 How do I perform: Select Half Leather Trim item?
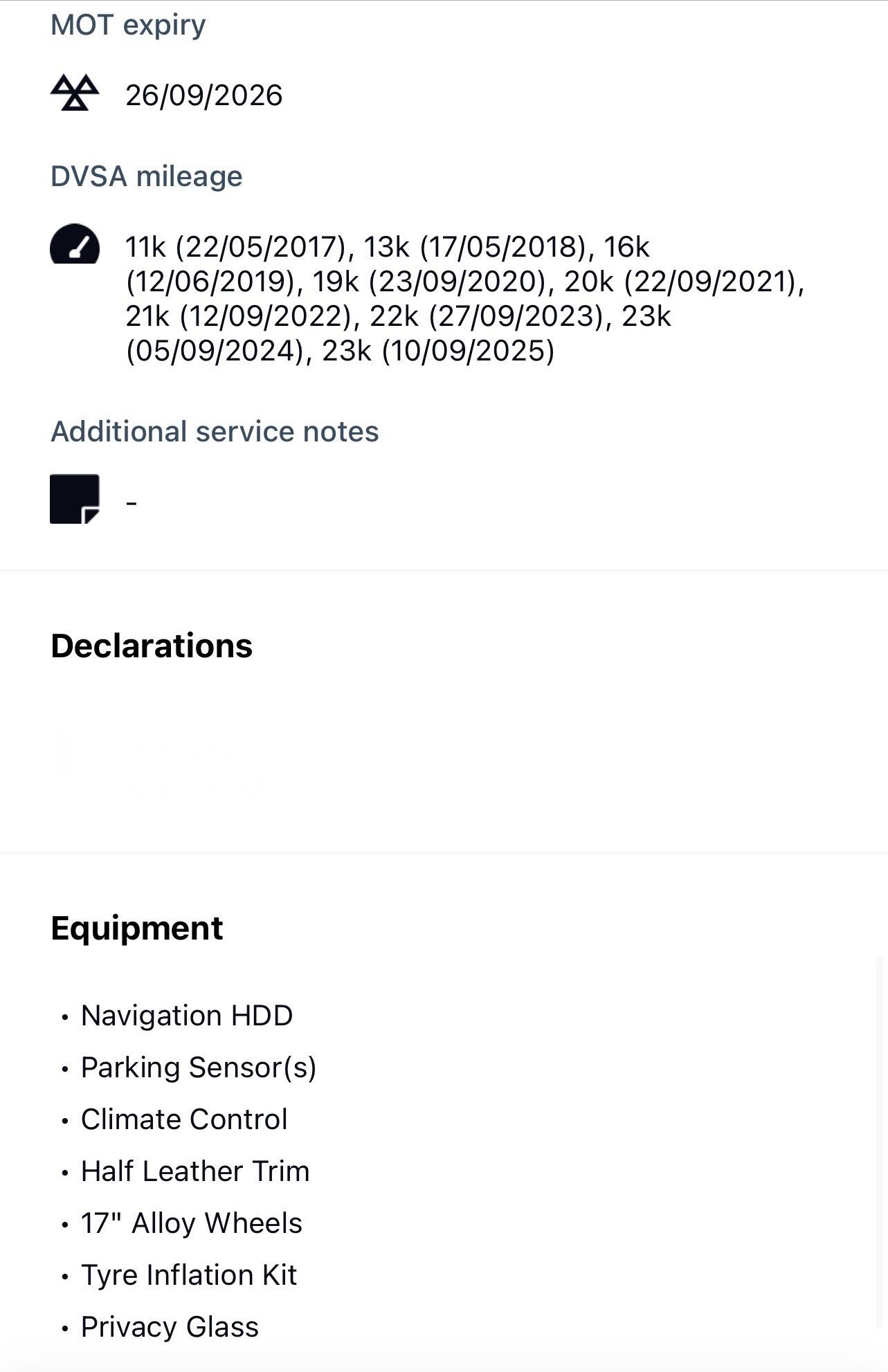point(195,1171)
